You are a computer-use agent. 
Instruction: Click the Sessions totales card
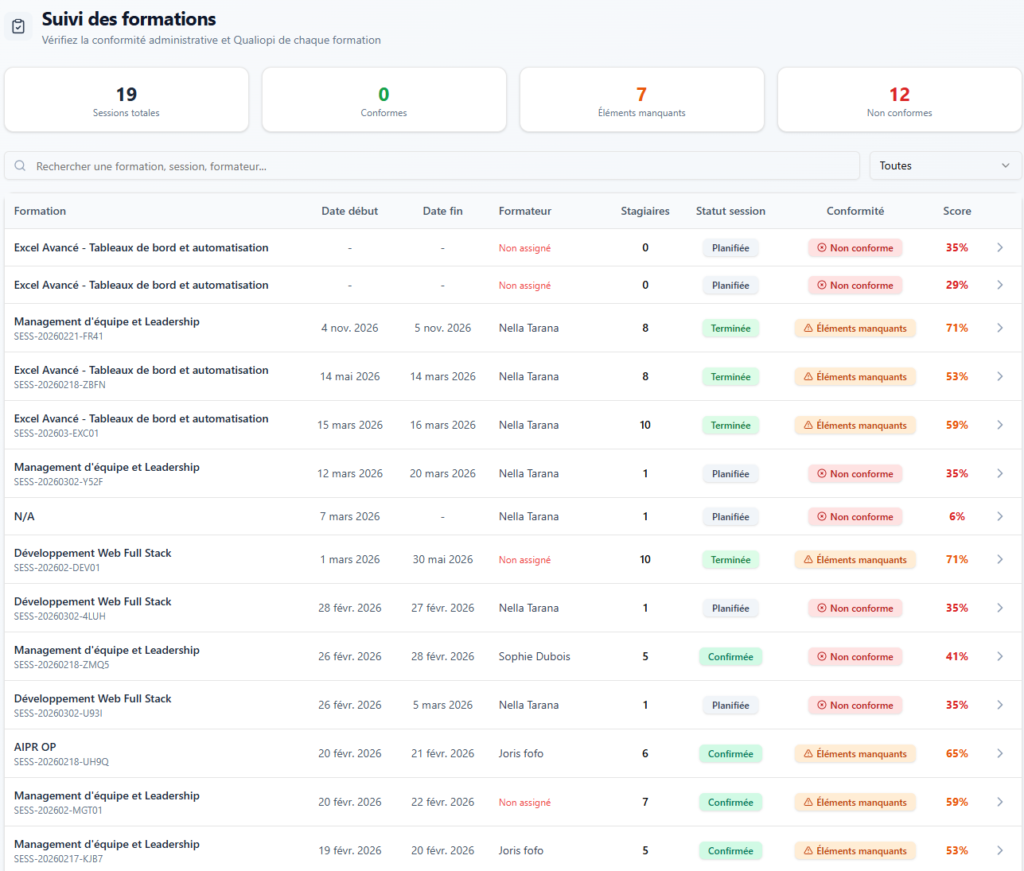[x=126, y=100]
